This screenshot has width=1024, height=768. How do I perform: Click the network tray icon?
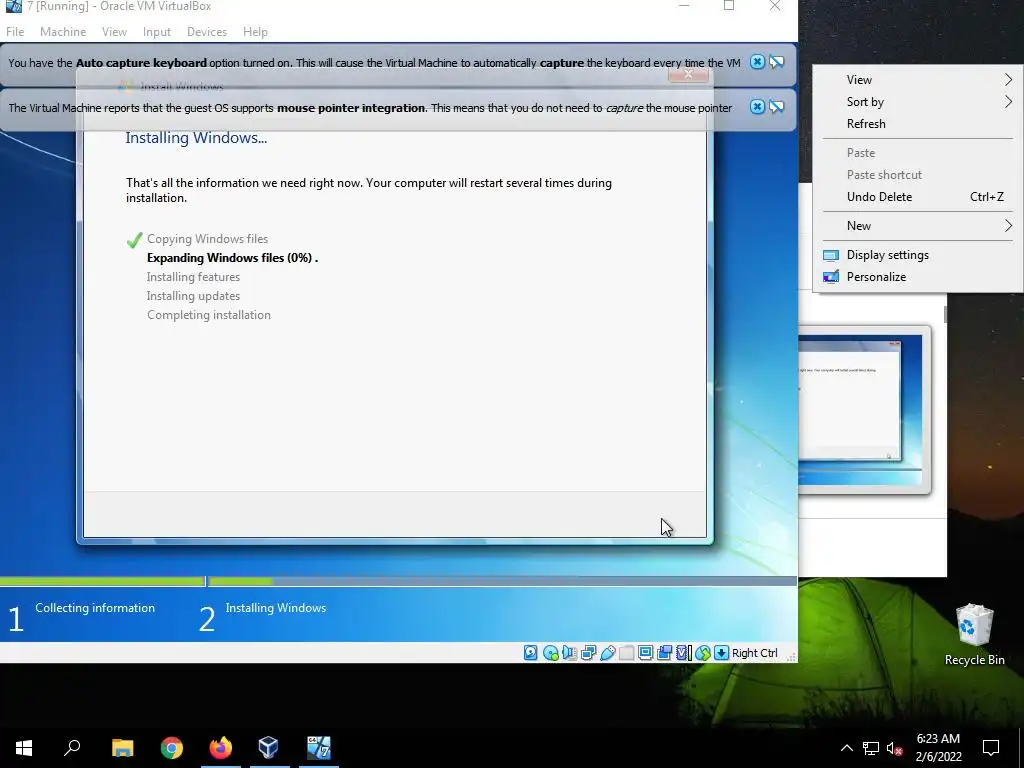pos(871,748)
